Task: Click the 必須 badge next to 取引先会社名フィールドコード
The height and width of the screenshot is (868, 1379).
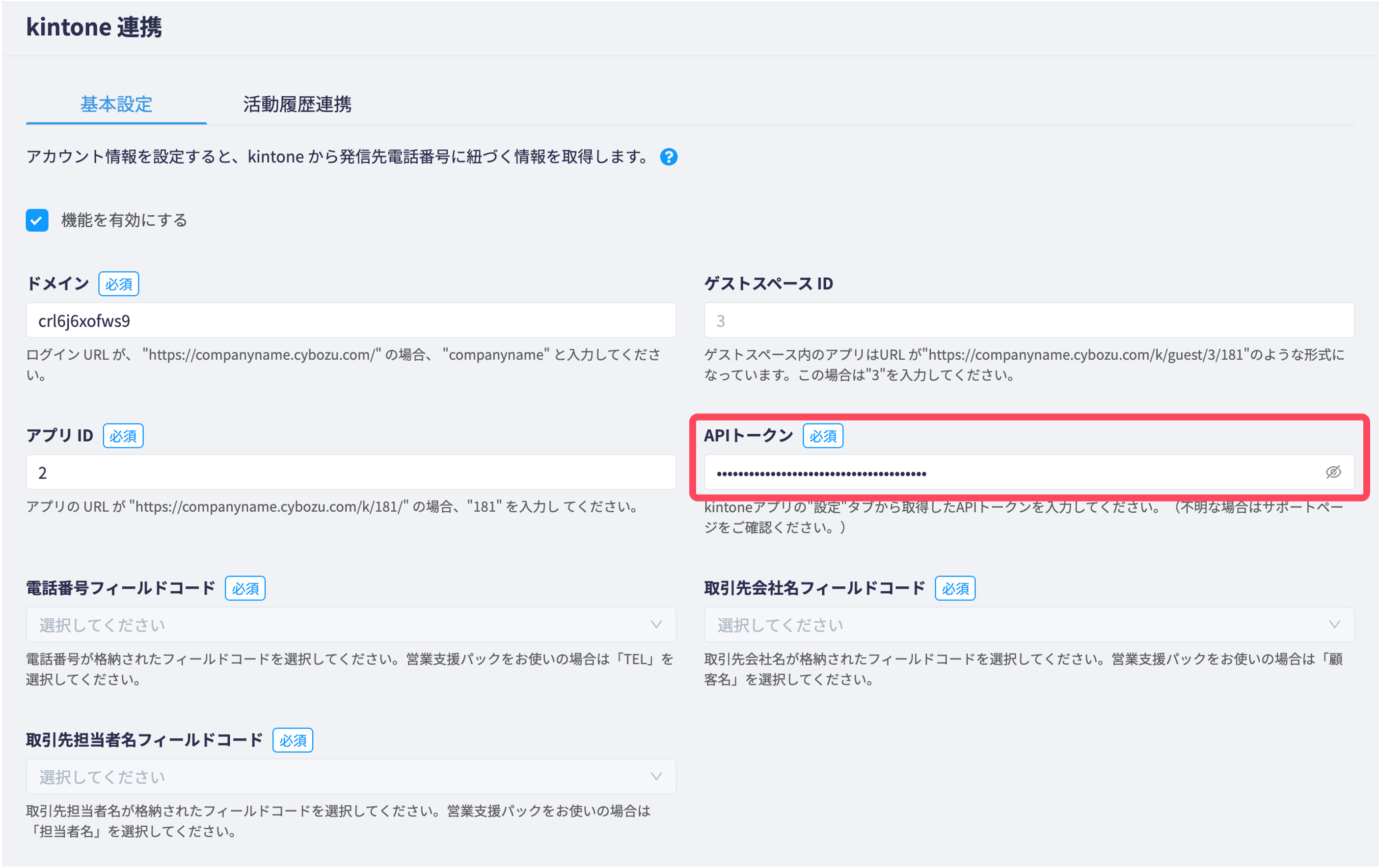Action: tap(955, 589)
